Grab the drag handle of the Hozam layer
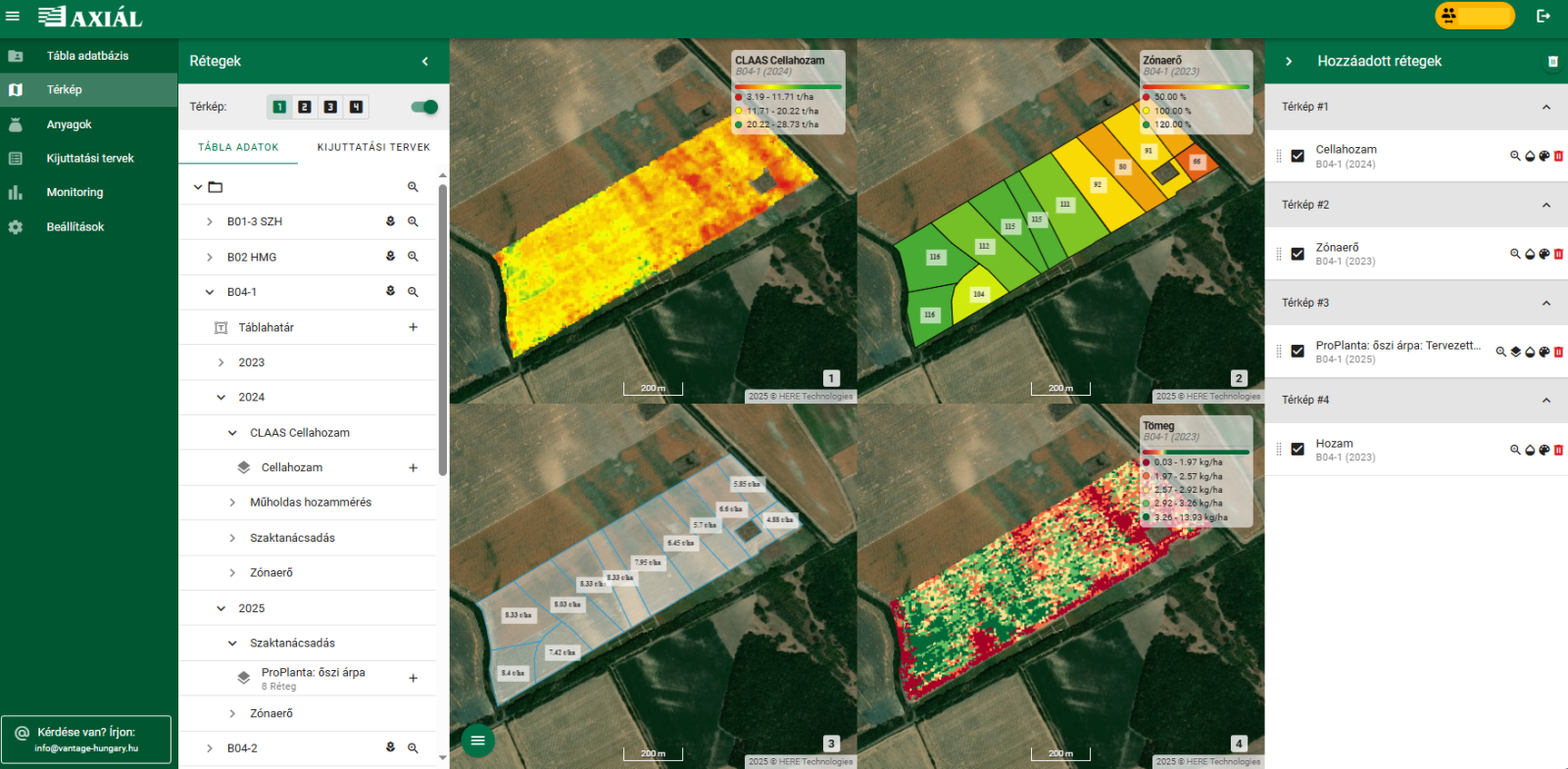Screen dimensions: 1568x769 click(1278, 450)
